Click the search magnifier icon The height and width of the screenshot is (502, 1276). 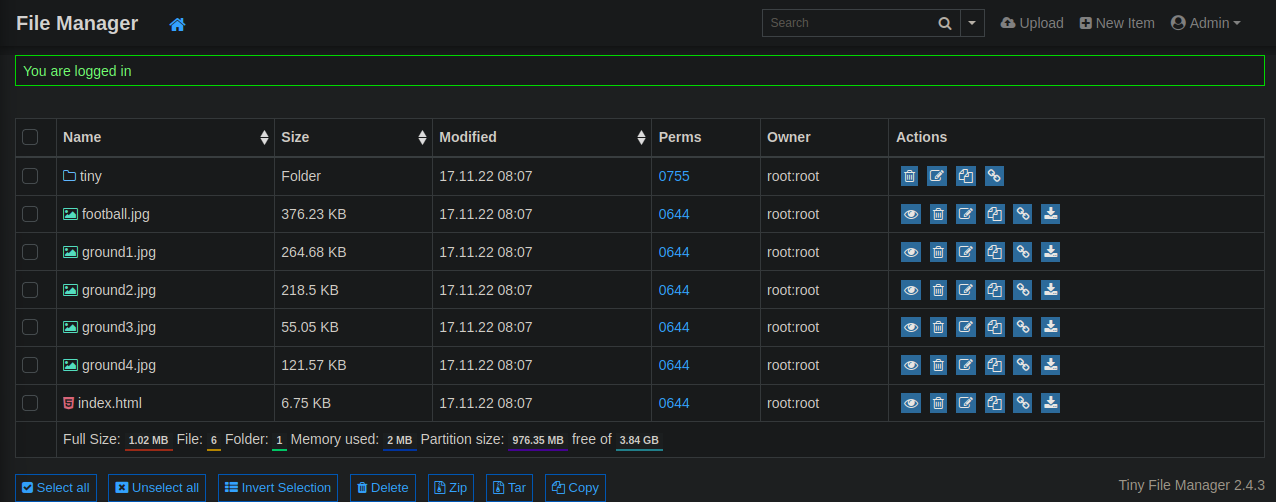[x=944, y=23]
